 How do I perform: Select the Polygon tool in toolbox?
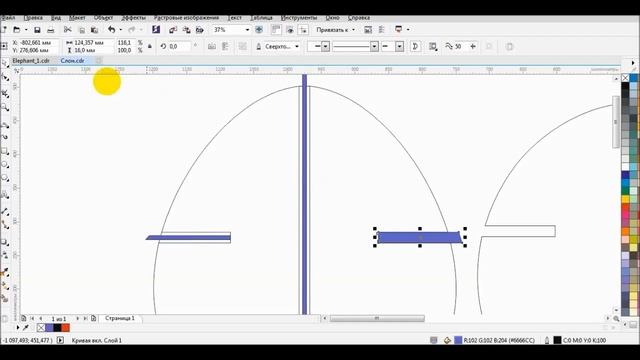(5, 178)
